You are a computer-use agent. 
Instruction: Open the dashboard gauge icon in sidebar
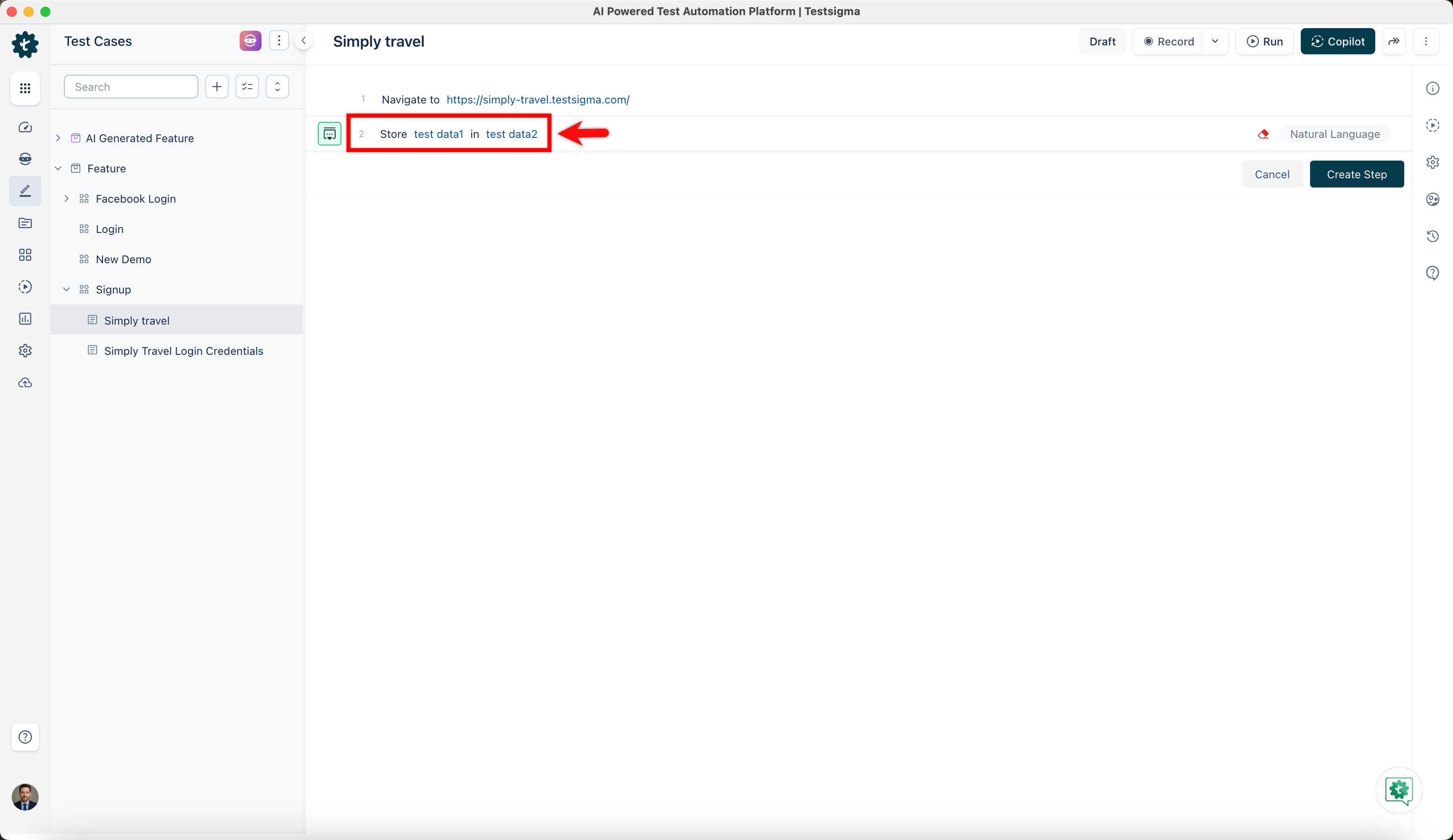click(x=25, y=127)
